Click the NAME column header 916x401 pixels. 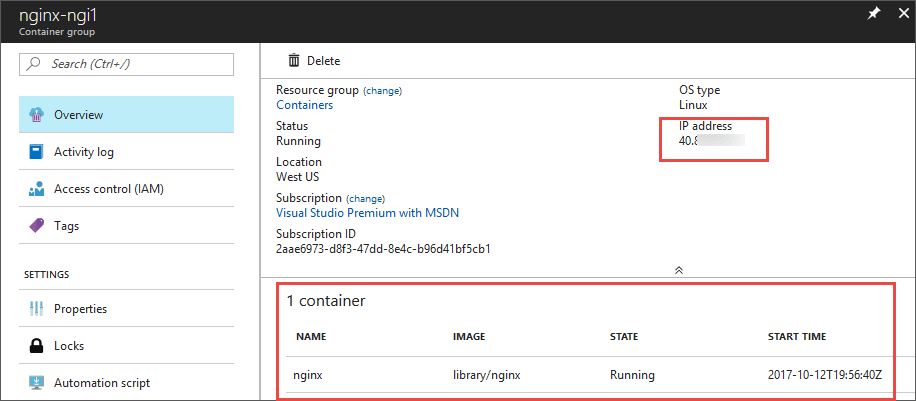point(311,337)
